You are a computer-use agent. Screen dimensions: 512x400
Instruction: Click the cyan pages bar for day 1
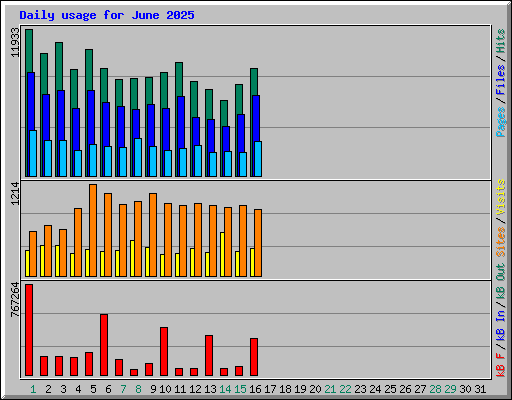[33, 153]
